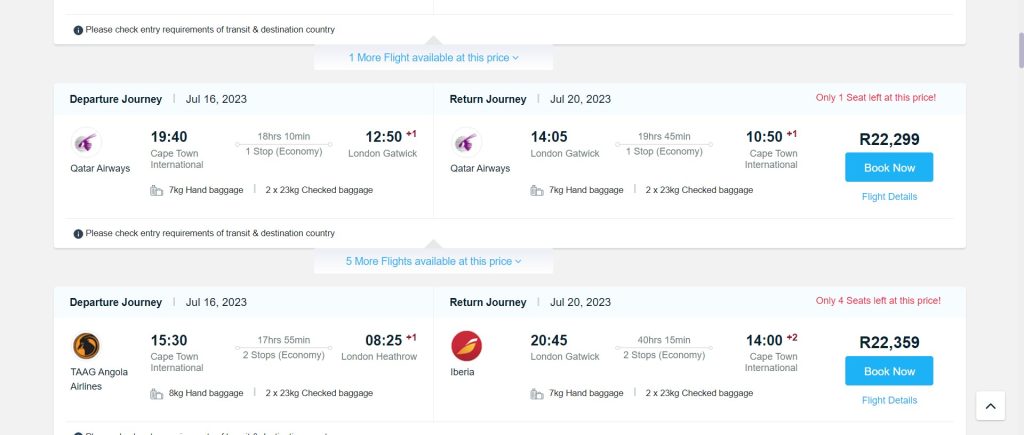1024x435 pixels.
Task: Open Flight Details for the R22,359 fare
Action: point(889,401)
